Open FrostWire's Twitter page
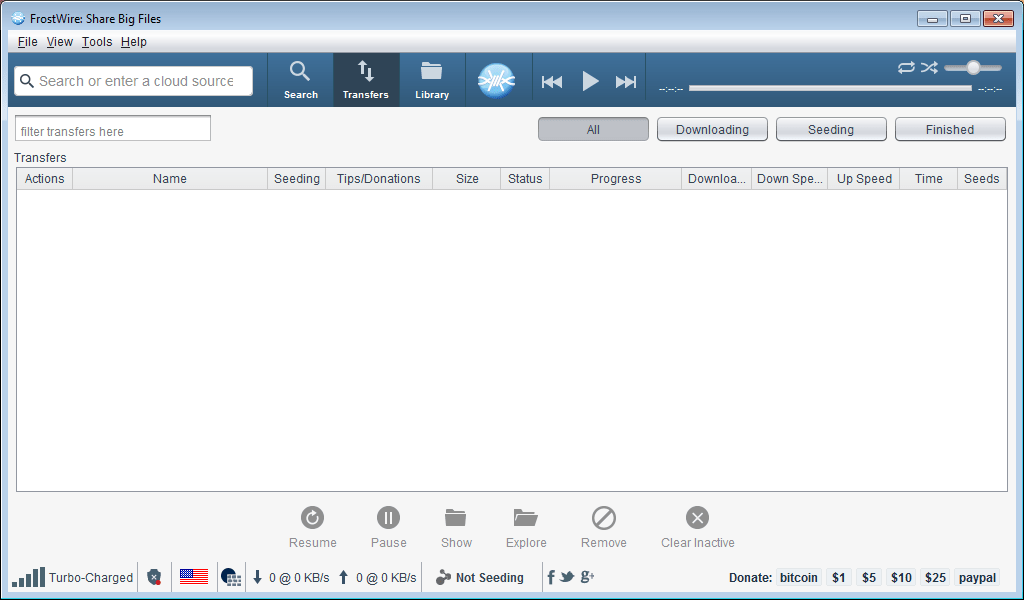Screen dimensions: 1024x600 tap(567, 576)
